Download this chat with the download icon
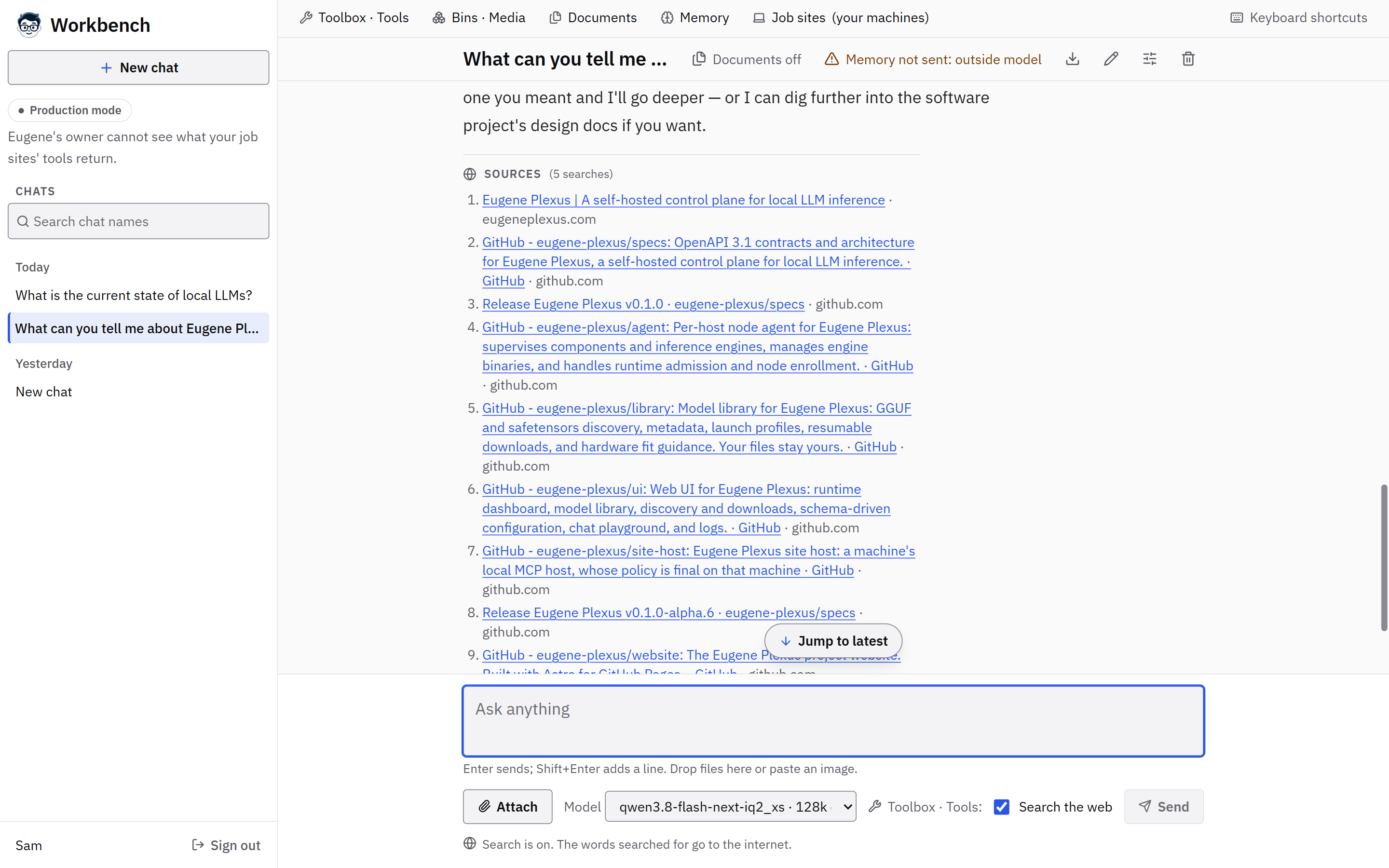Viewport: 1389px width, 868px height. [x=1072, y=59]
